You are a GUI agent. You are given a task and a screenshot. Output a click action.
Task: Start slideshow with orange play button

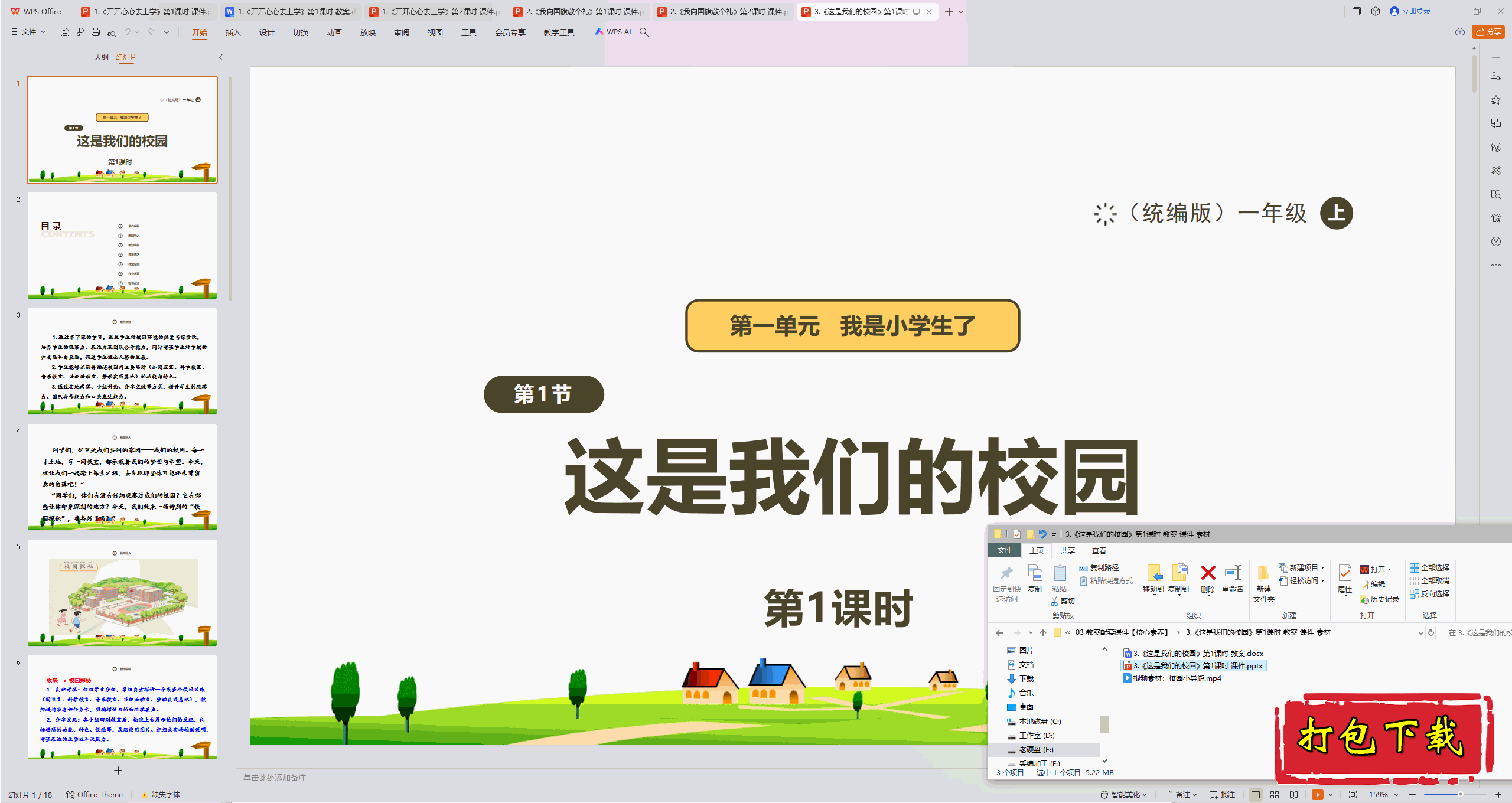(x=1318, y=795)
